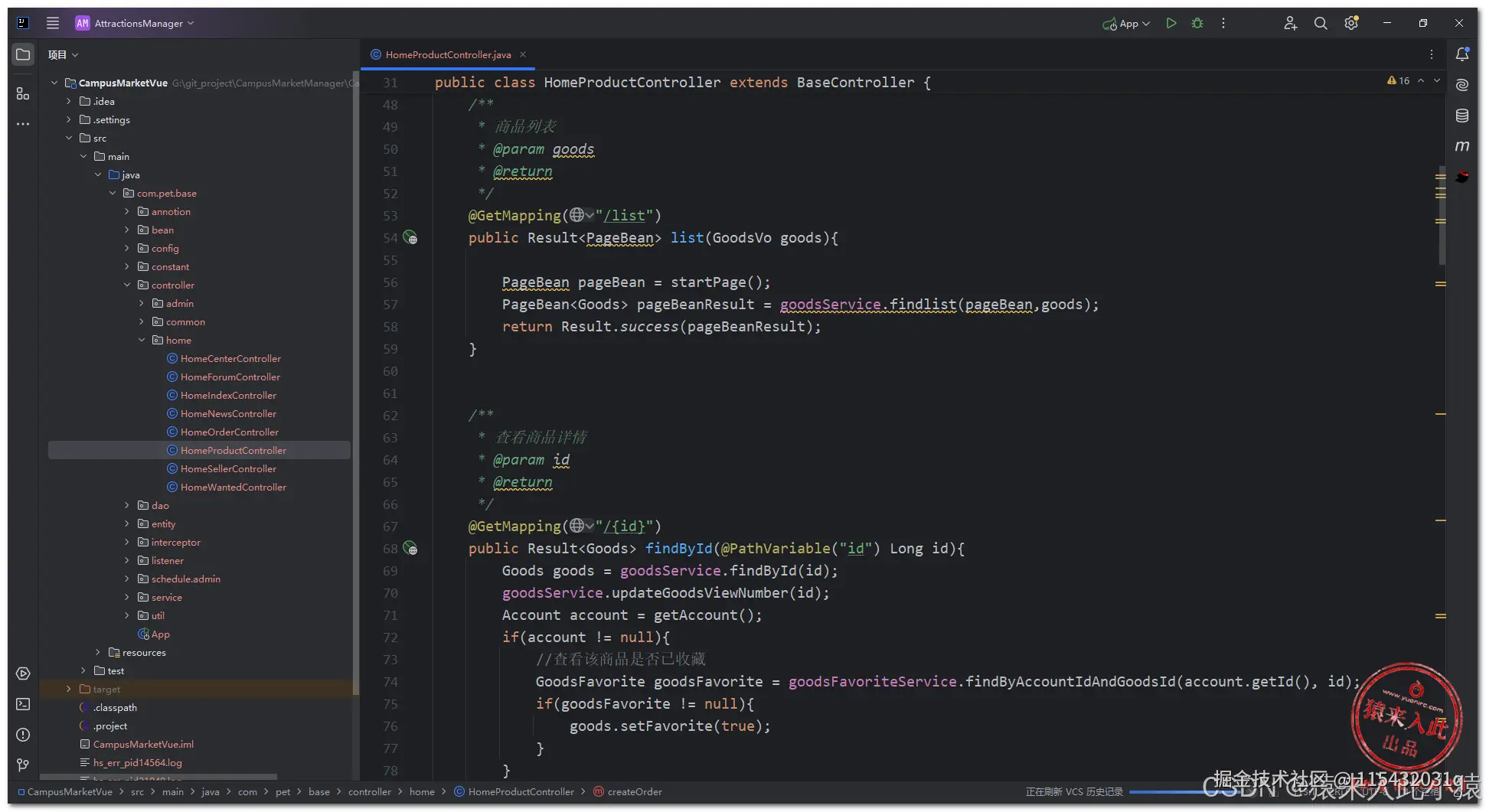Image resolution: width=1486 pixels, height=812 pixels.
Task: Click CampusMarketVue breadcrumb in navigation bar
Action: (65, 792)
